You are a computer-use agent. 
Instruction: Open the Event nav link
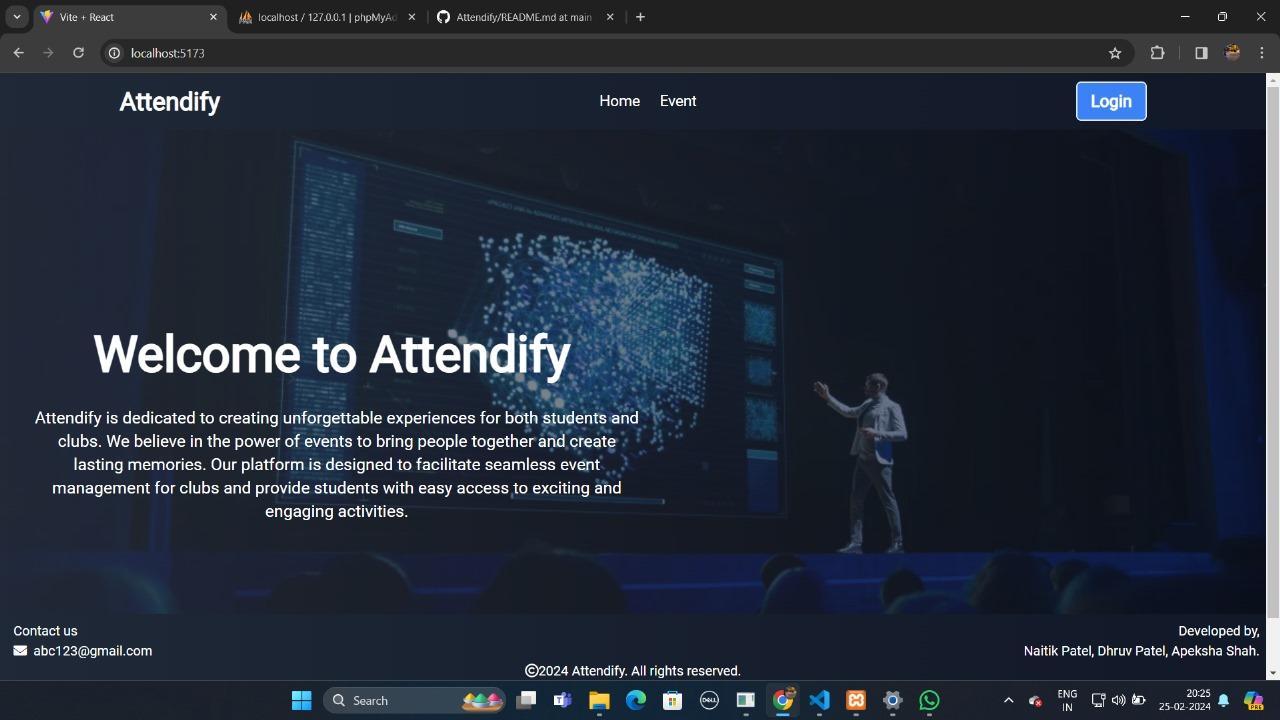(x=678, y=101)
